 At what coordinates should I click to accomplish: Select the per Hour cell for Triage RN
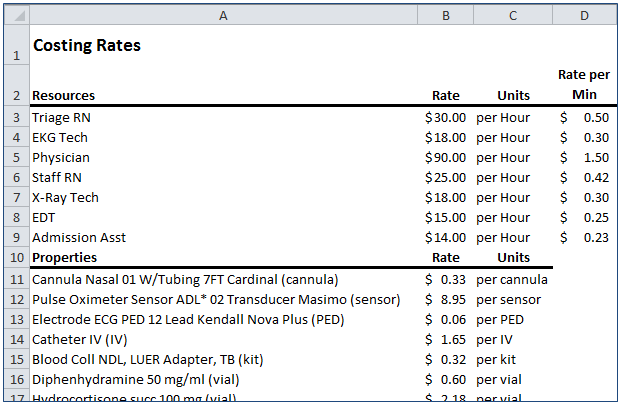click(513, 117)
